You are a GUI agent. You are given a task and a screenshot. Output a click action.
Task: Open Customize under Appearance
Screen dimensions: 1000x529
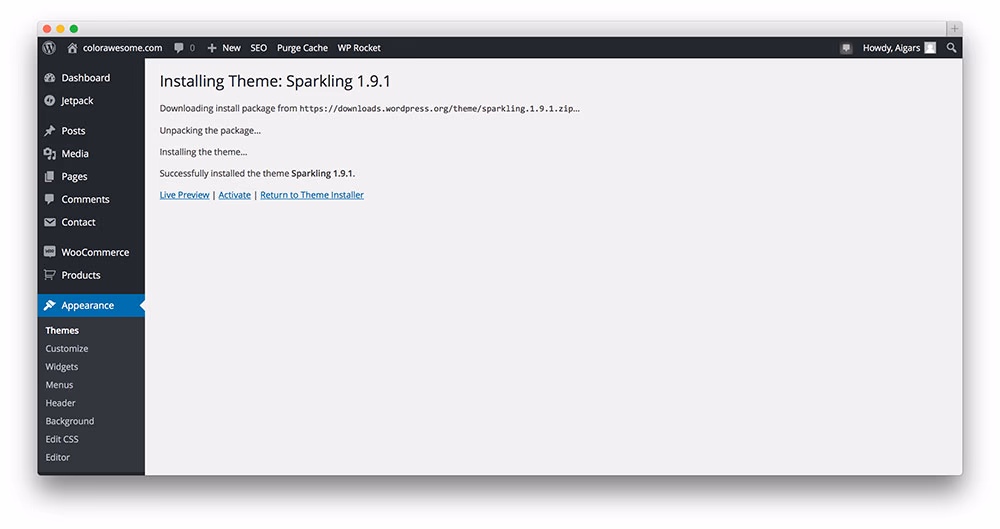(x=67, y=348)
